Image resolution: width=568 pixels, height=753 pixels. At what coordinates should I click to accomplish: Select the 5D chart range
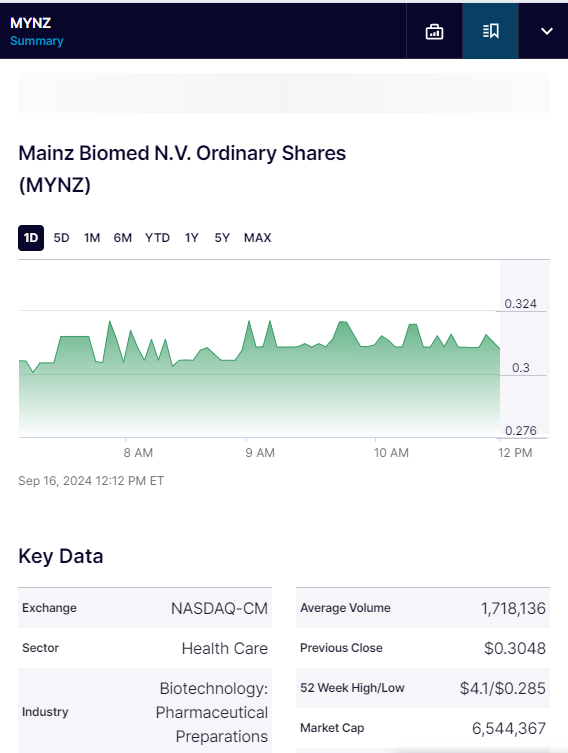[61, 238]
